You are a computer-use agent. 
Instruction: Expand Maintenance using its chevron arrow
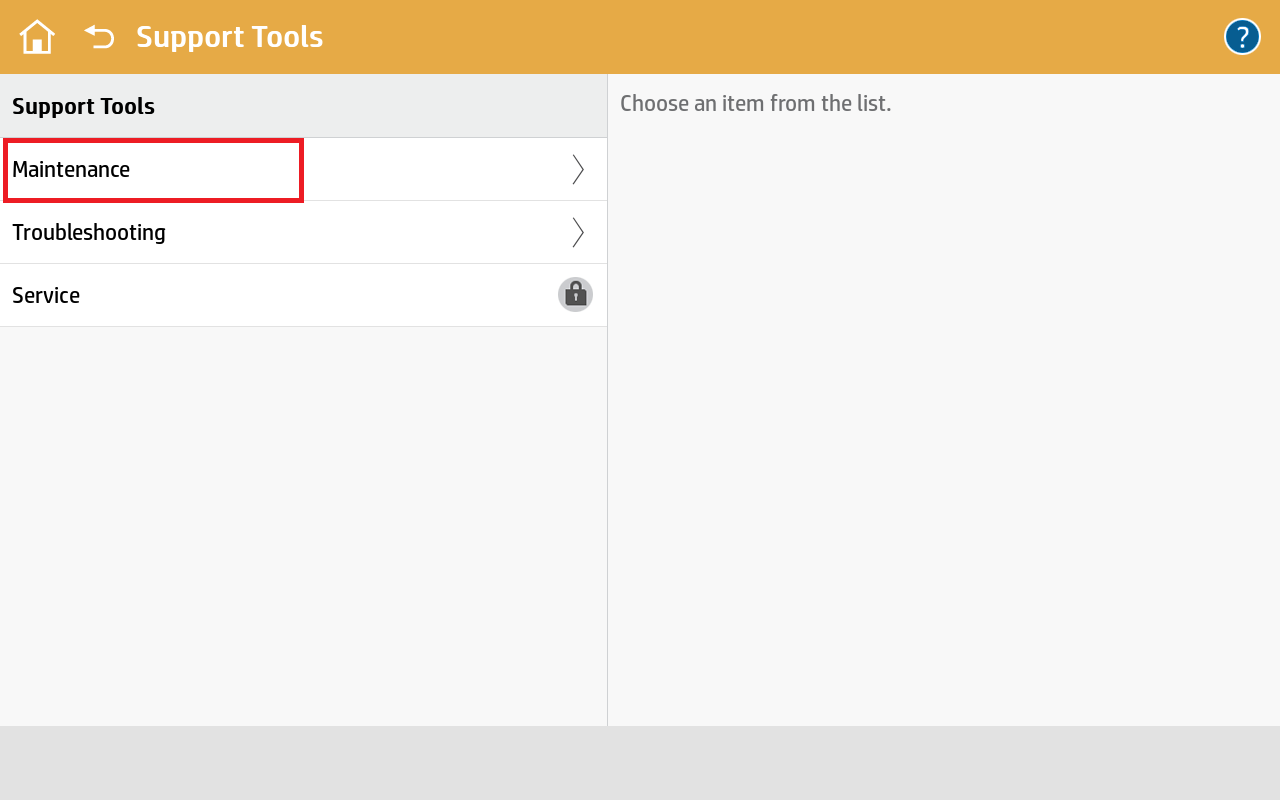(x=577, y=170)
